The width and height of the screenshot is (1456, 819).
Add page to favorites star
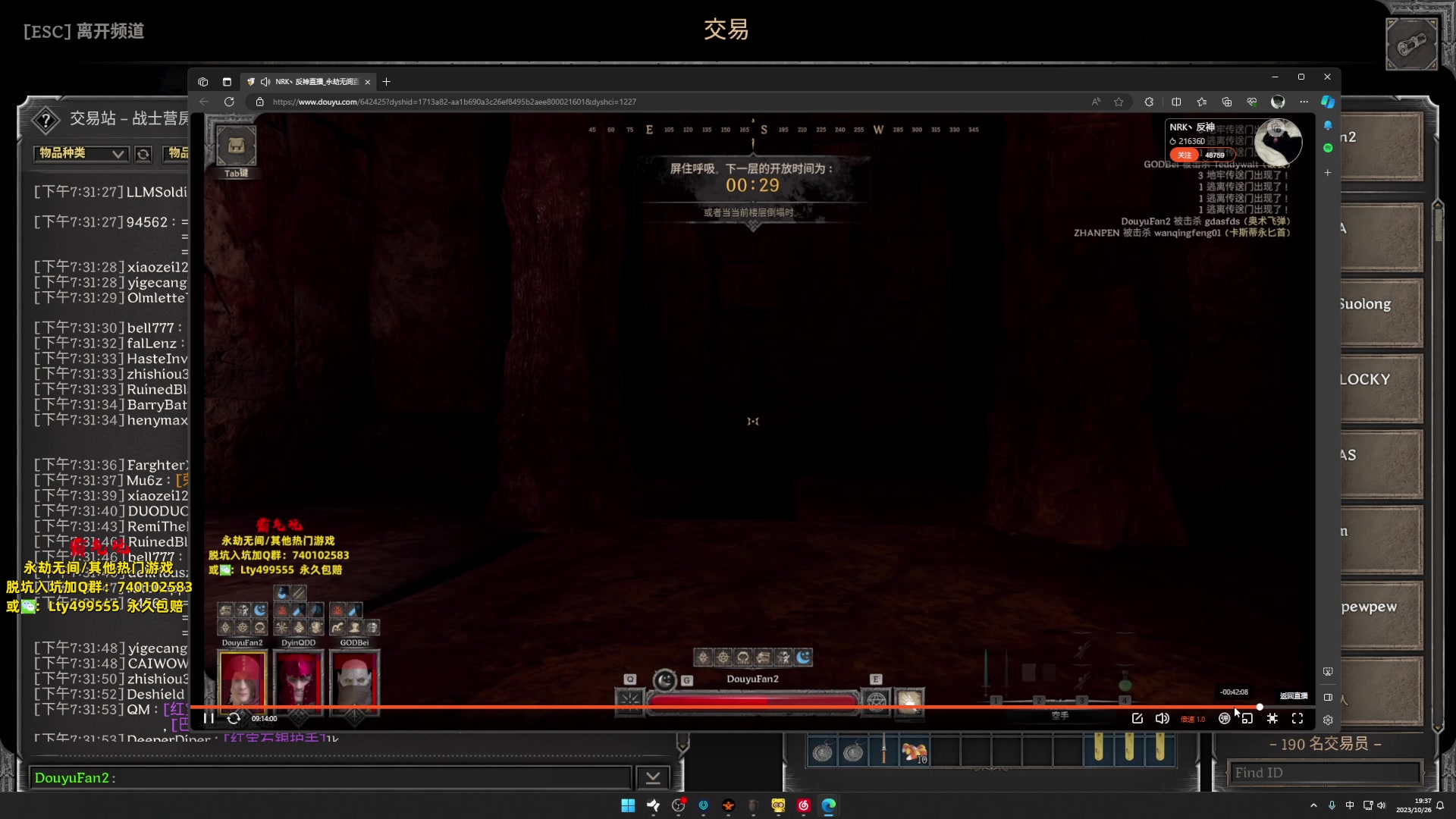[x=1119, y=102]
